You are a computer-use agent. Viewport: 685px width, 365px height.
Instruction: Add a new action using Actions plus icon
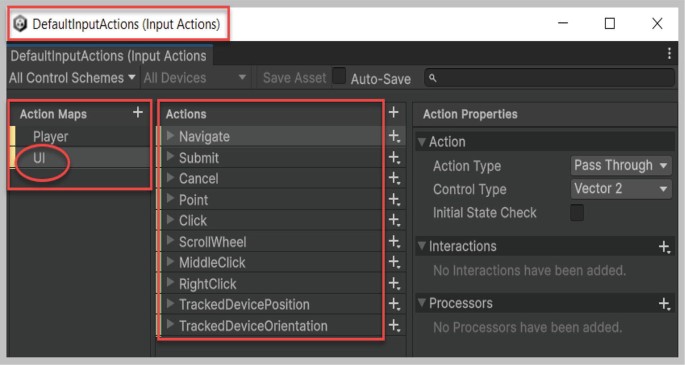393,112
